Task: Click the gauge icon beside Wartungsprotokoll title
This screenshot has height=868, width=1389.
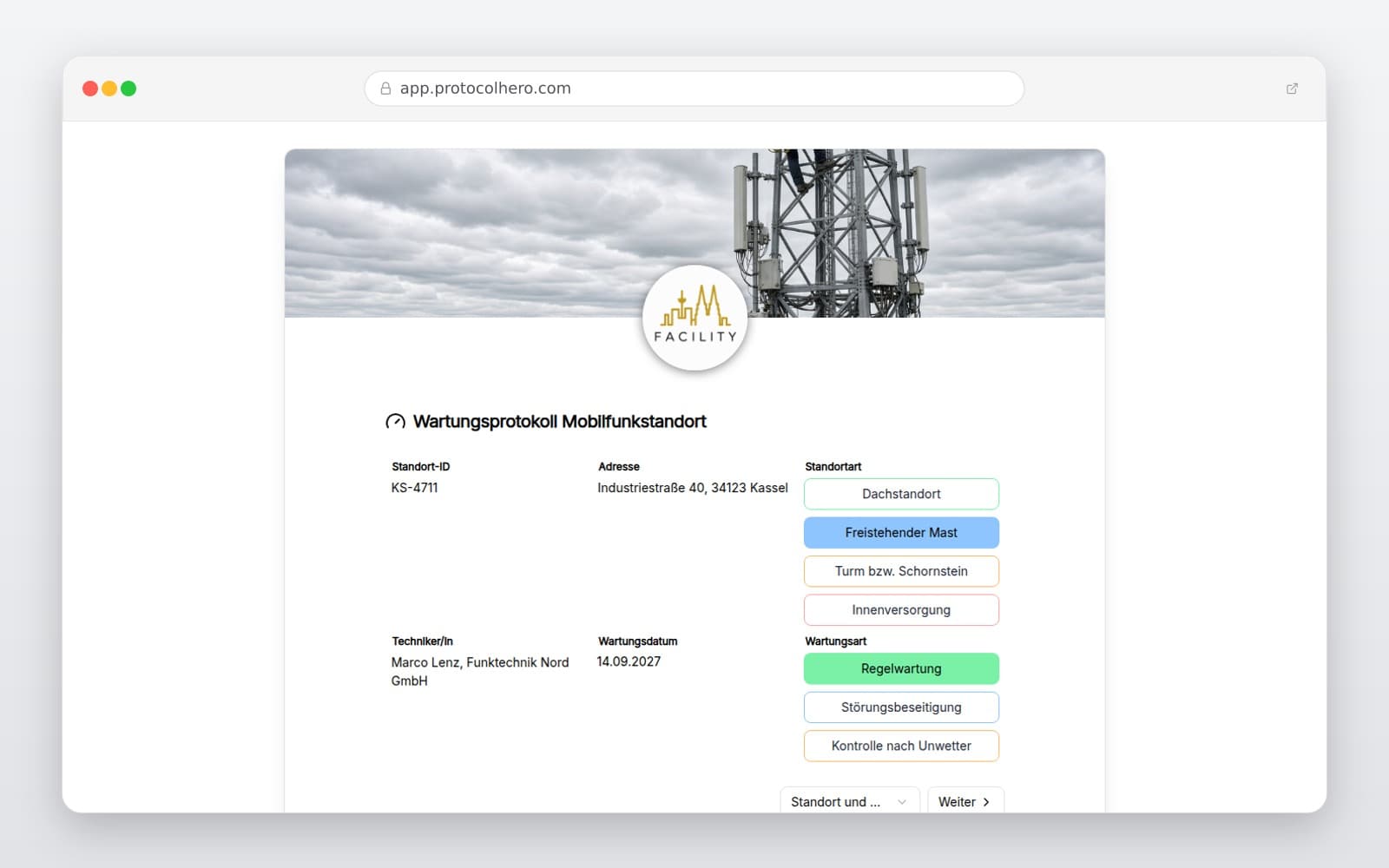Action: (x=395, y=422)
